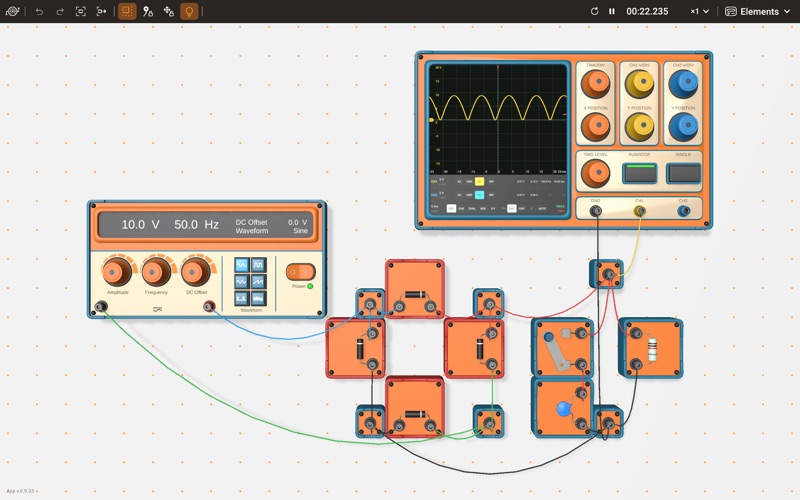Select the sine waveform button
Screen dimensions: 800x500
(x=242, y=265)
